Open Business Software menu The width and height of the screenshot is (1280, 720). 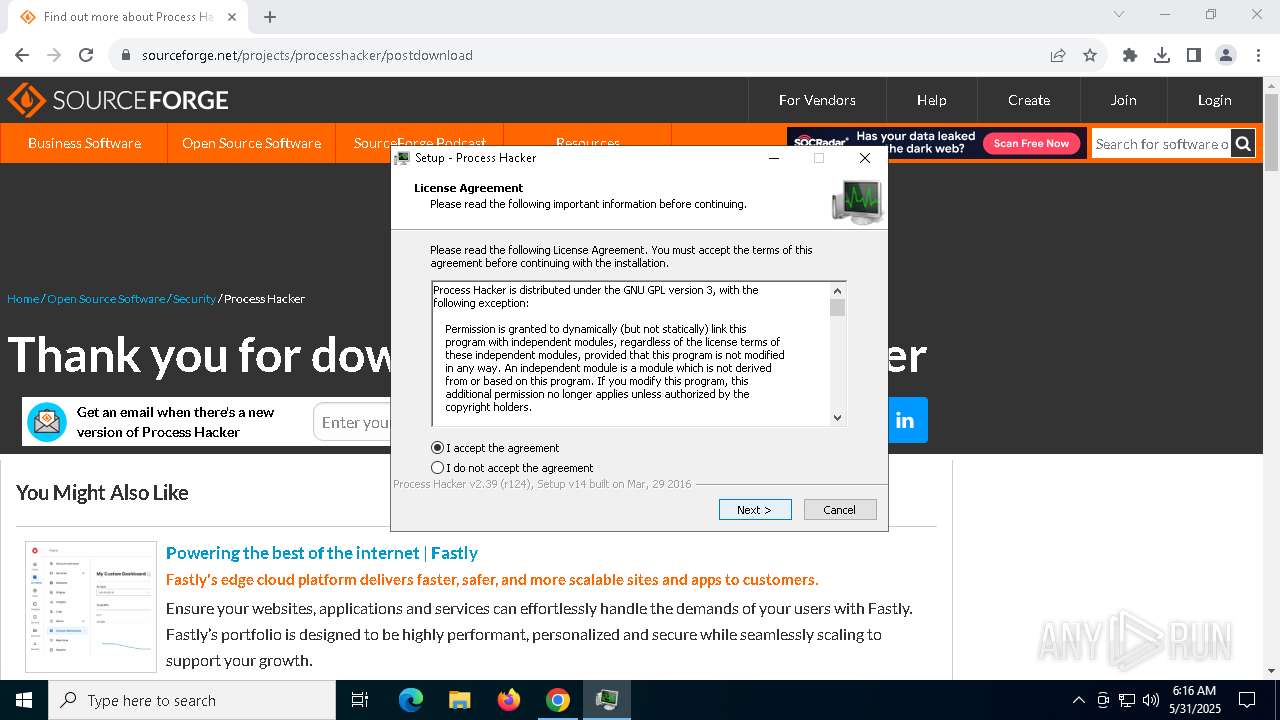pyautogui.click(x=84, y=143)
